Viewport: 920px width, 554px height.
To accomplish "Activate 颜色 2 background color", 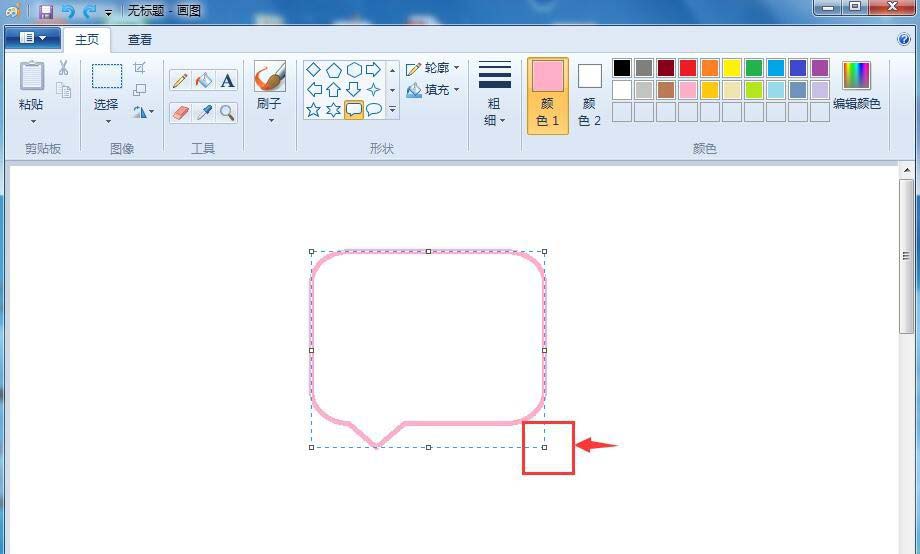I will [x=589, y=96].
